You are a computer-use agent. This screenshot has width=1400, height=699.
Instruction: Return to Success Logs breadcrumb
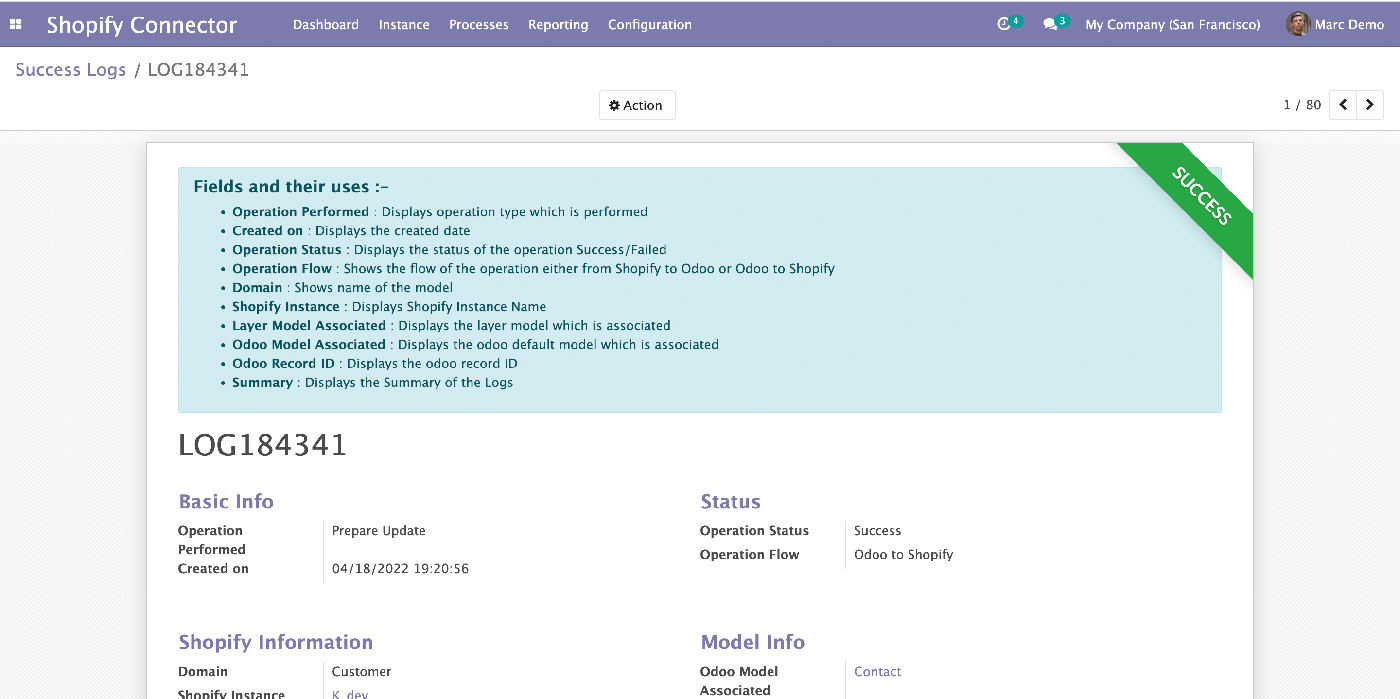pyautogui.click(x=71, y=70)
